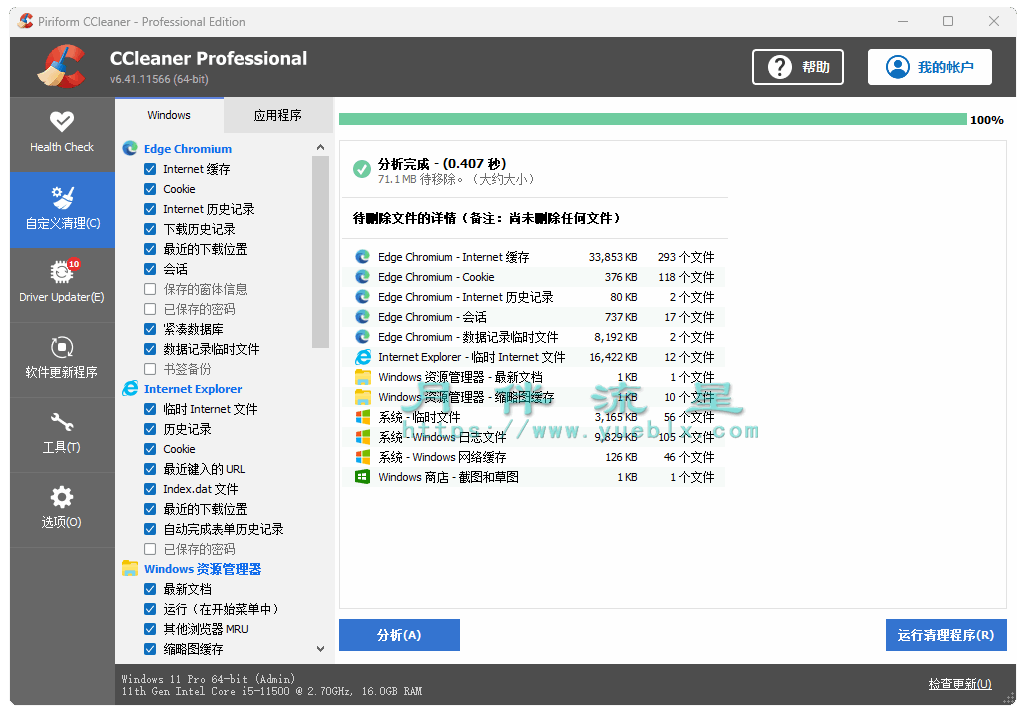
Task: Switch to the 应用程序 tab
Action: (278, 116)
